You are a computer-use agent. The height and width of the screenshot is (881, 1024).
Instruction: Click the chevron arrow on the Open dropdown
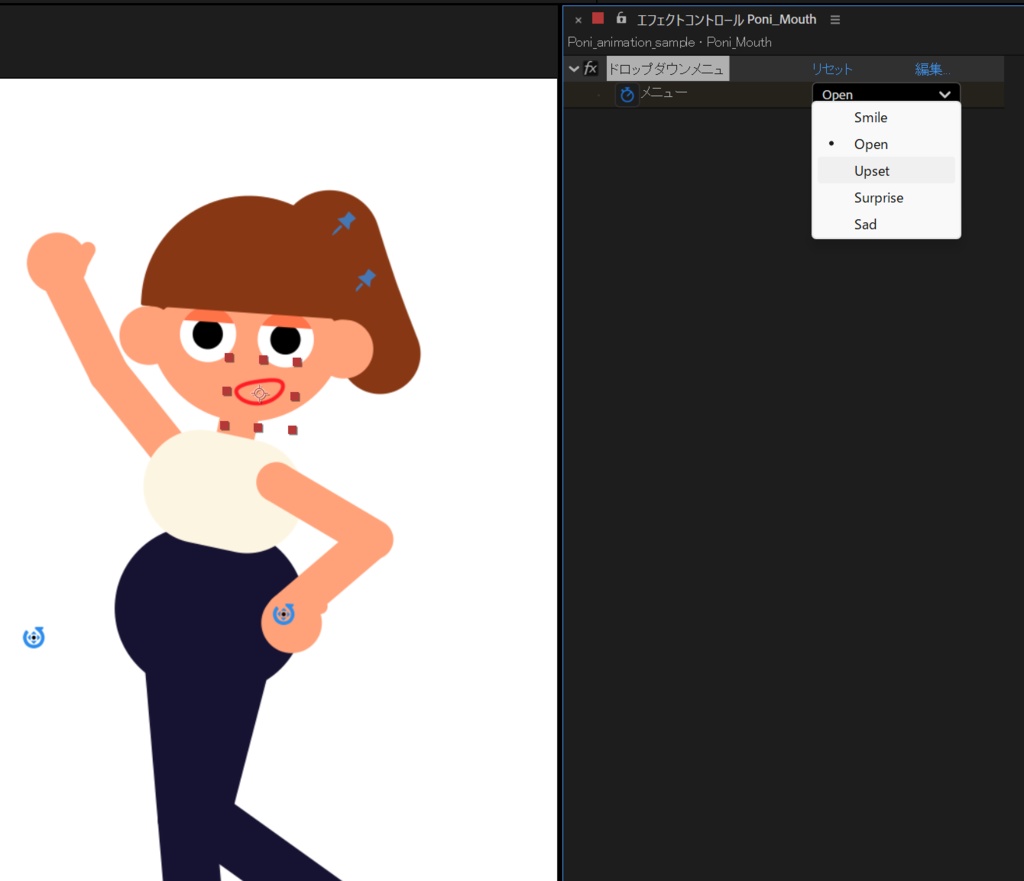tap(944, 93)
